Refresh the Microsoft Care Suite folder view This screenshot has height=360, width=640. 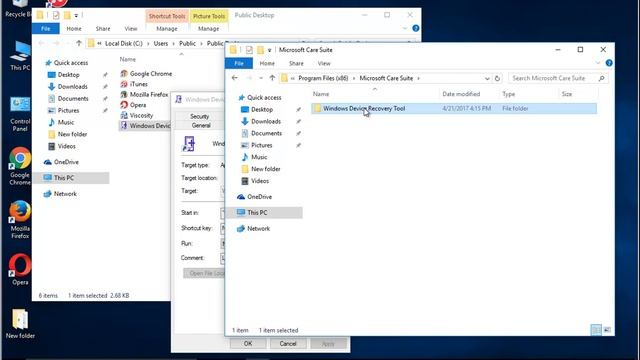coord(497,78)
